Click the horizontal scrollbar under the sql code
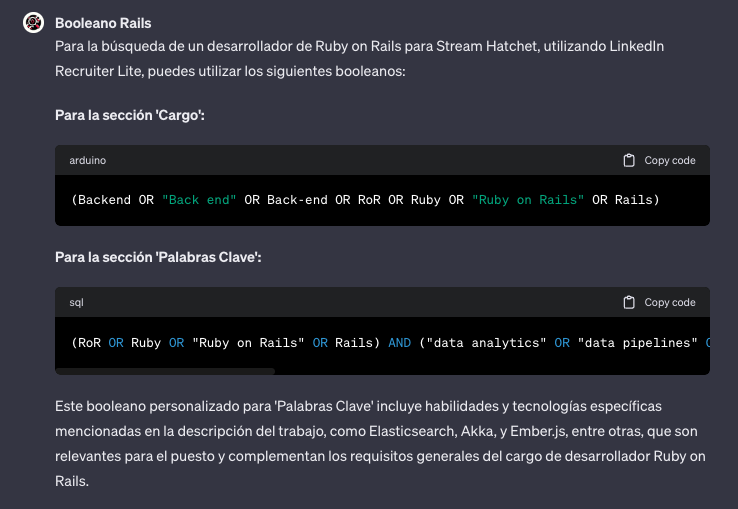This screenshot has height=509, width=738. (165, 371)
